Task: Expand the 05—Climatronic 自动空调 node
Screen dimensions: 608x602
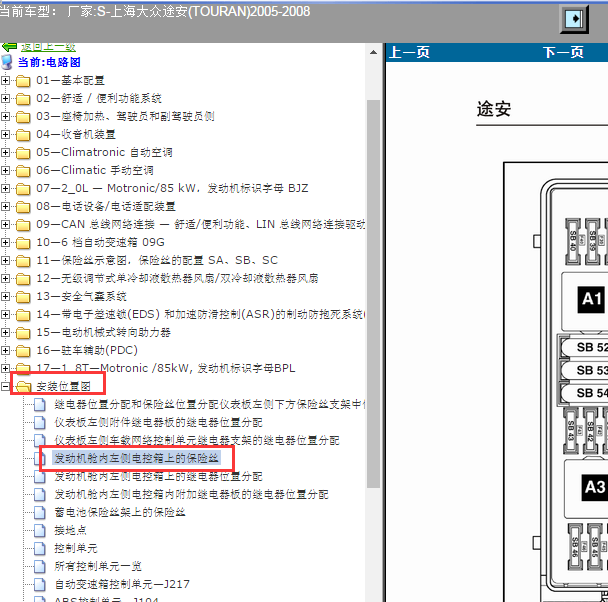Action: (5, 152)
